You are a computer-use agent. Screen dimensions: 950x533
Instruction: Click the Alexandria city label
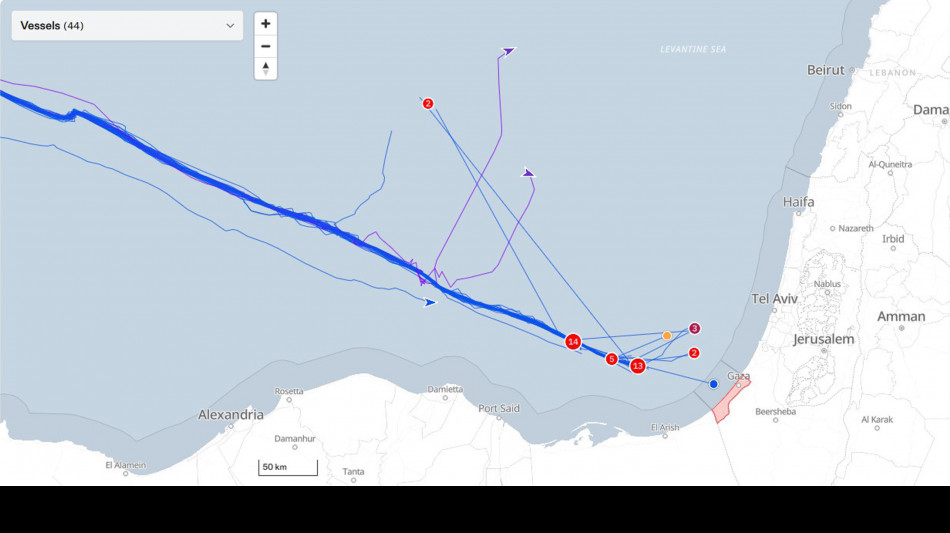point(231,415)
